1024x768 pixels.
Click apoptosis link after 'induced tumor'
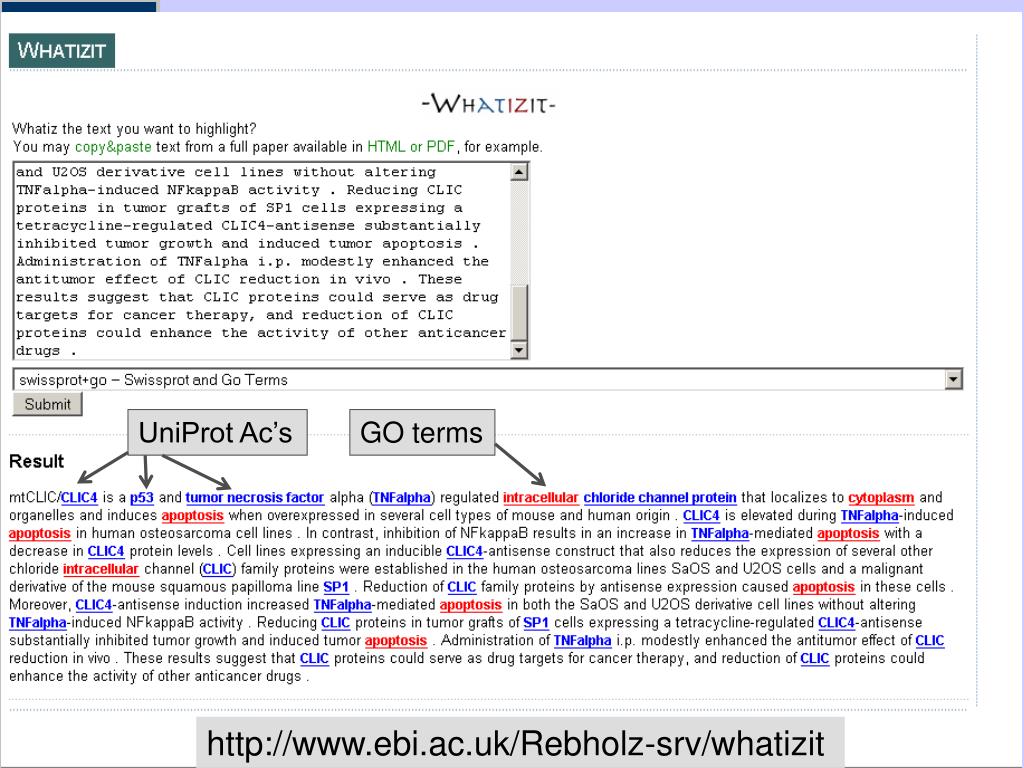396,640
